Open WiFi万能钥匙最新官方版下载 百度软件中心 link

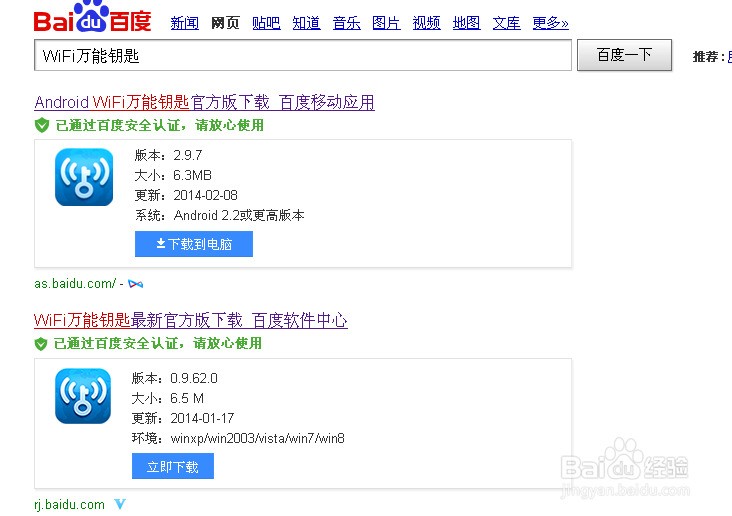(190, 320)
